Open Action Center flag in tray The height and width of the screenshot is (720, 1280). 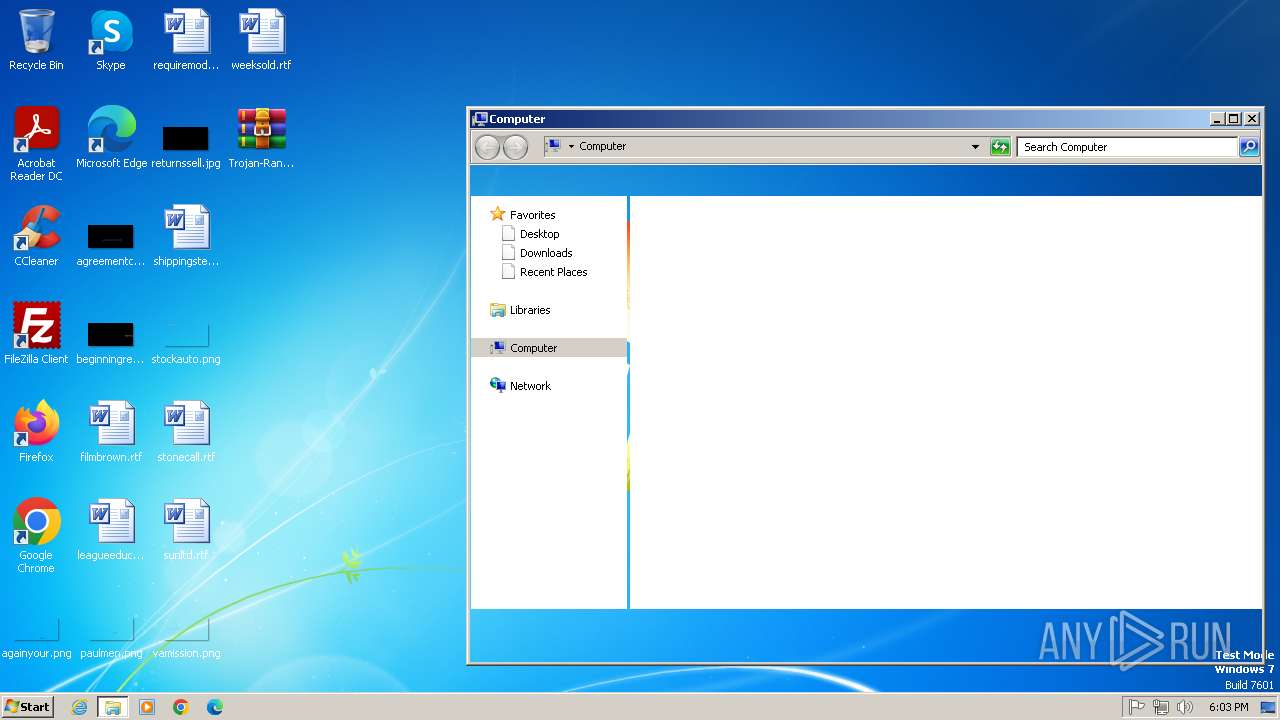pyautogui.click(x=1137, y=707)
